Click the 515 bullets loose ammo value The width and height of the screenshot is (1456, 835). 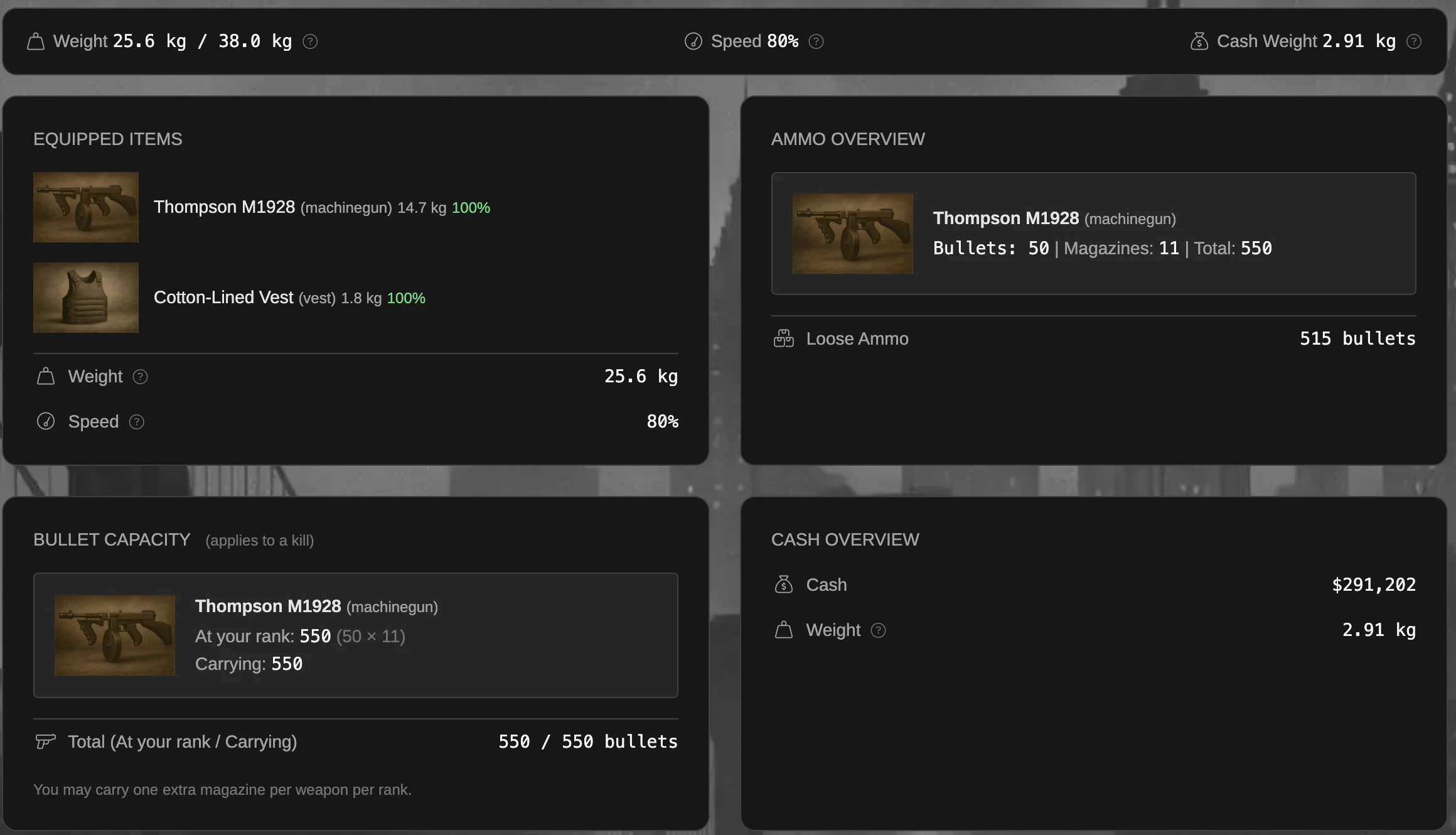(1357, 339)
